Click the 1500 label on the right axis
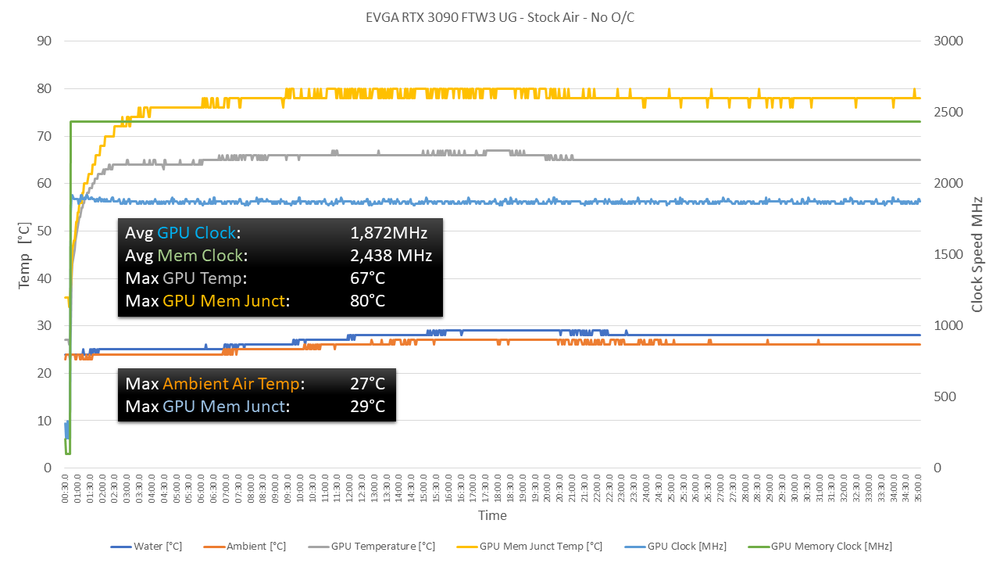1000x563 pixels. [946, 255]
